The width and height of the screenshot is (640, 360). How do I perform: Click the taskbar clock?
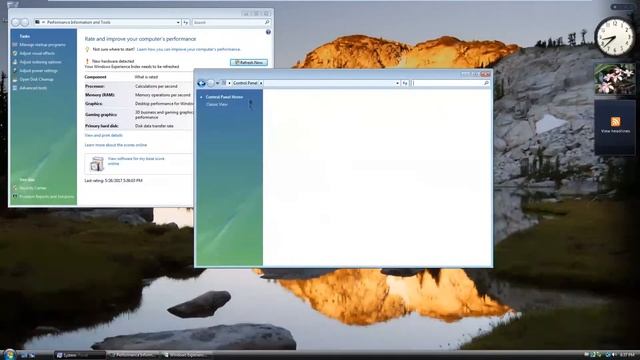click(627, 355)
